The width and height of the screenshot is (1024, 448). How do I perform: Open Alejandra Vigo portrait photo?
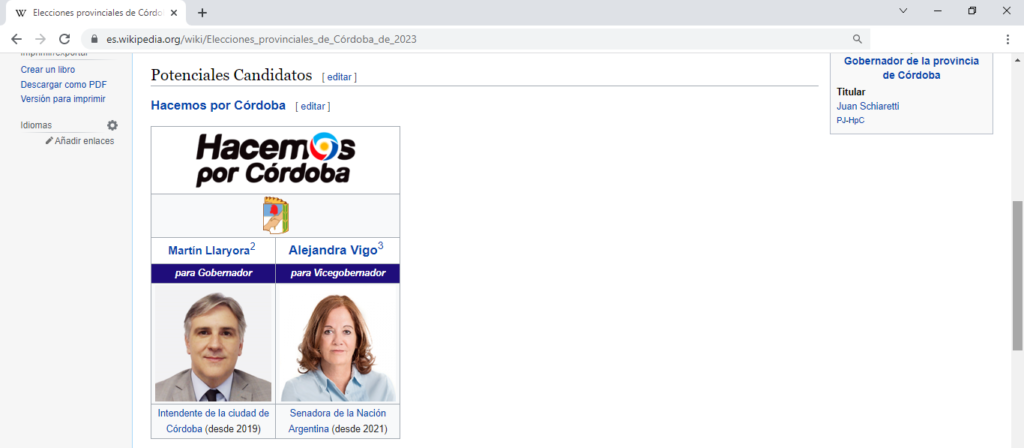[x=338, y=343]
